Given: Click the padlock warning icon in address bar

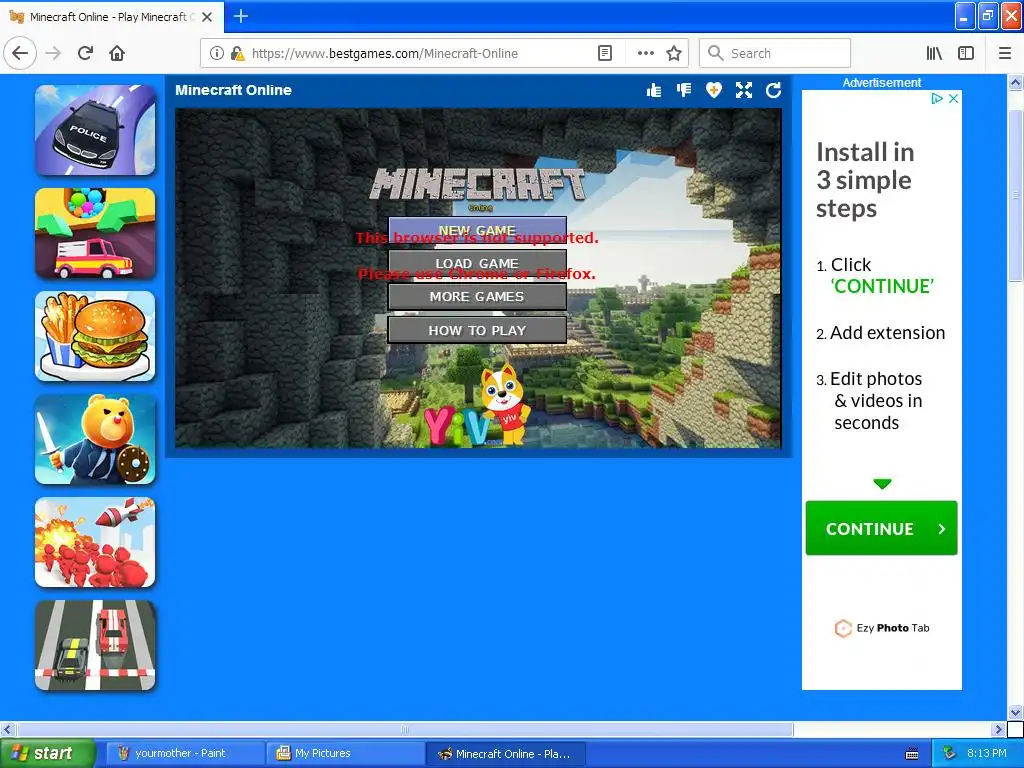Looking at the screenshot, I should [x=237, y=54].
